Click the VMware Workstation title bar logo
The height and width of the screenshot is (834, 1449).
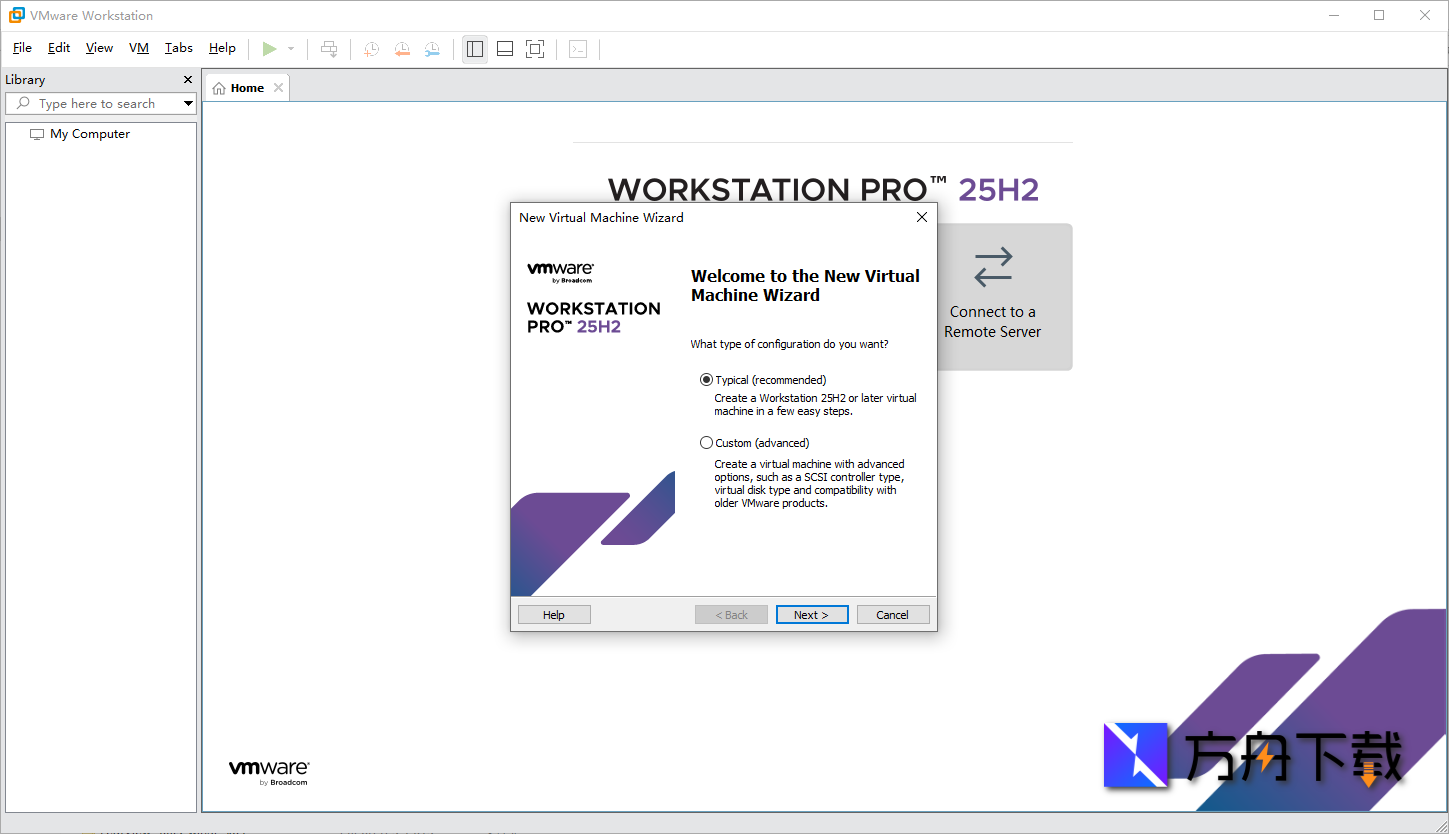[x=14, y=14]
